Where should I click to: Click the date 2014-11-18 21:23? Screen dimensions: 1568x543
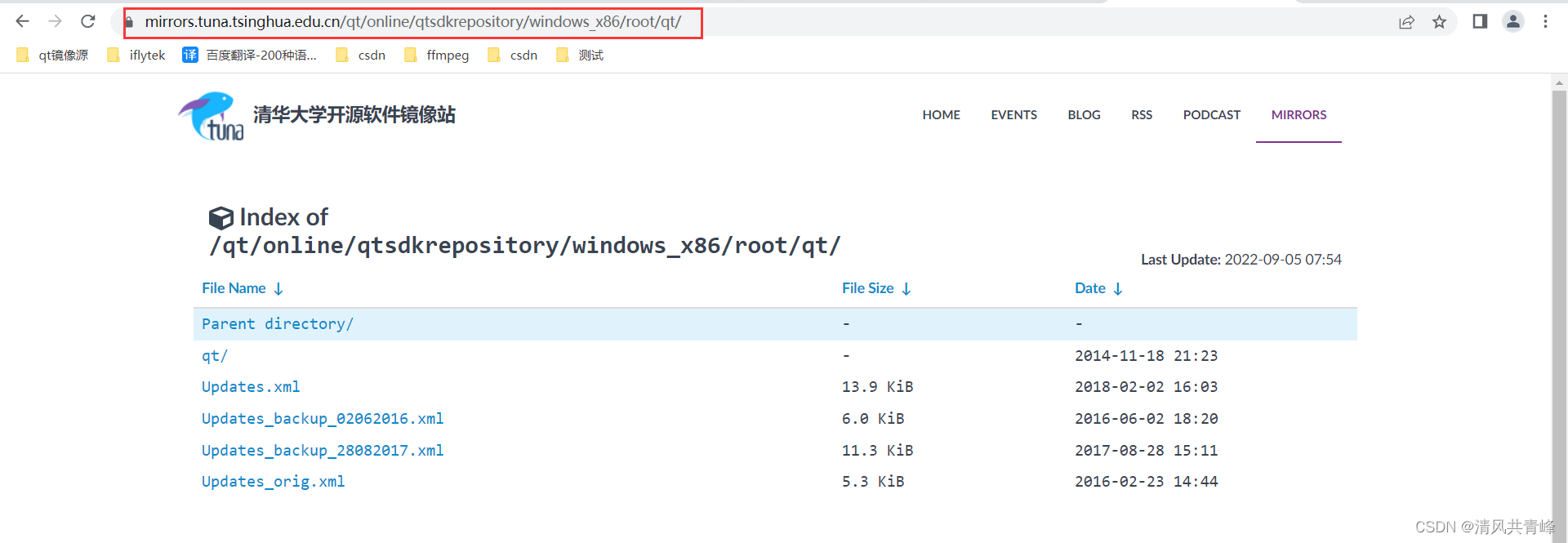(x=1147, y=356)
